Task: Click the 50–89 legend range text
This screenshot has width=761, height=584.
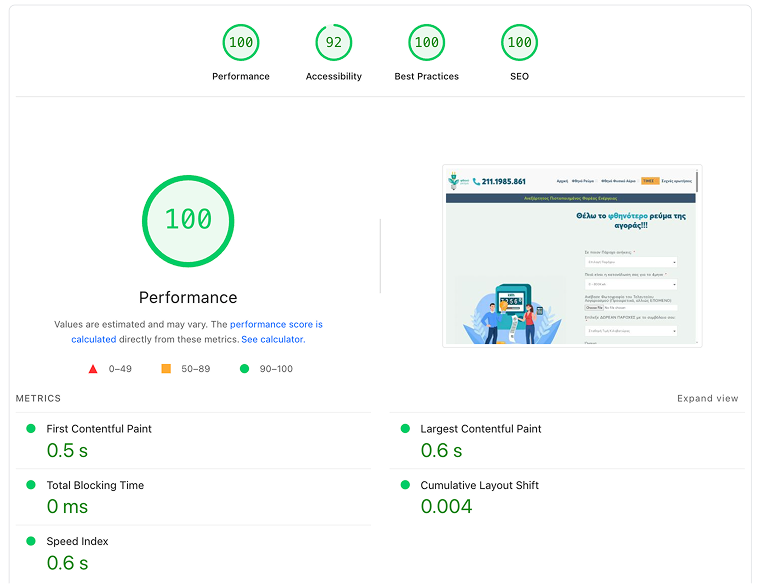Action: click(196, 369)
